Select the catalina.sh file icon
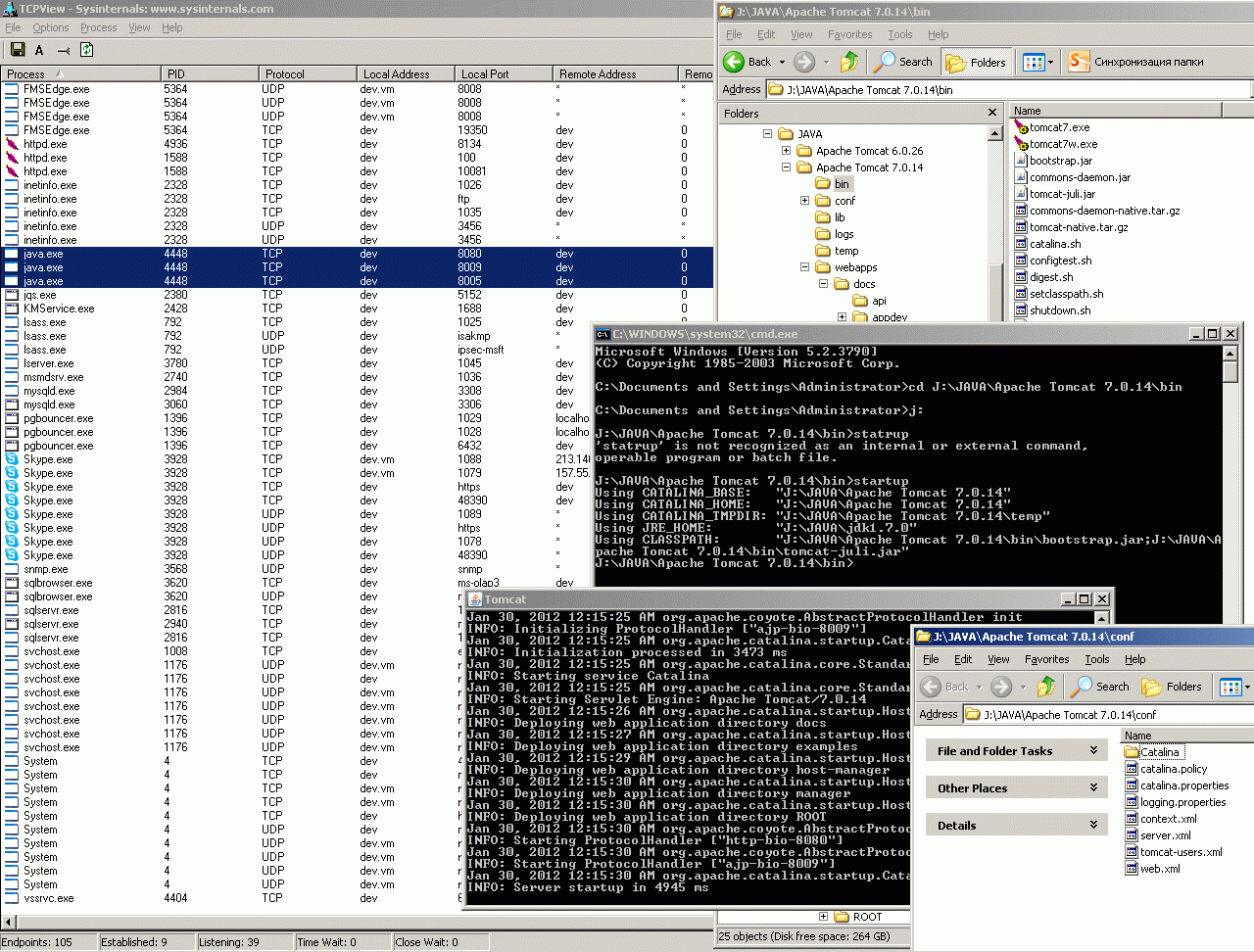This screenshot has height=952, width=1254. (x=1021, y=244)
